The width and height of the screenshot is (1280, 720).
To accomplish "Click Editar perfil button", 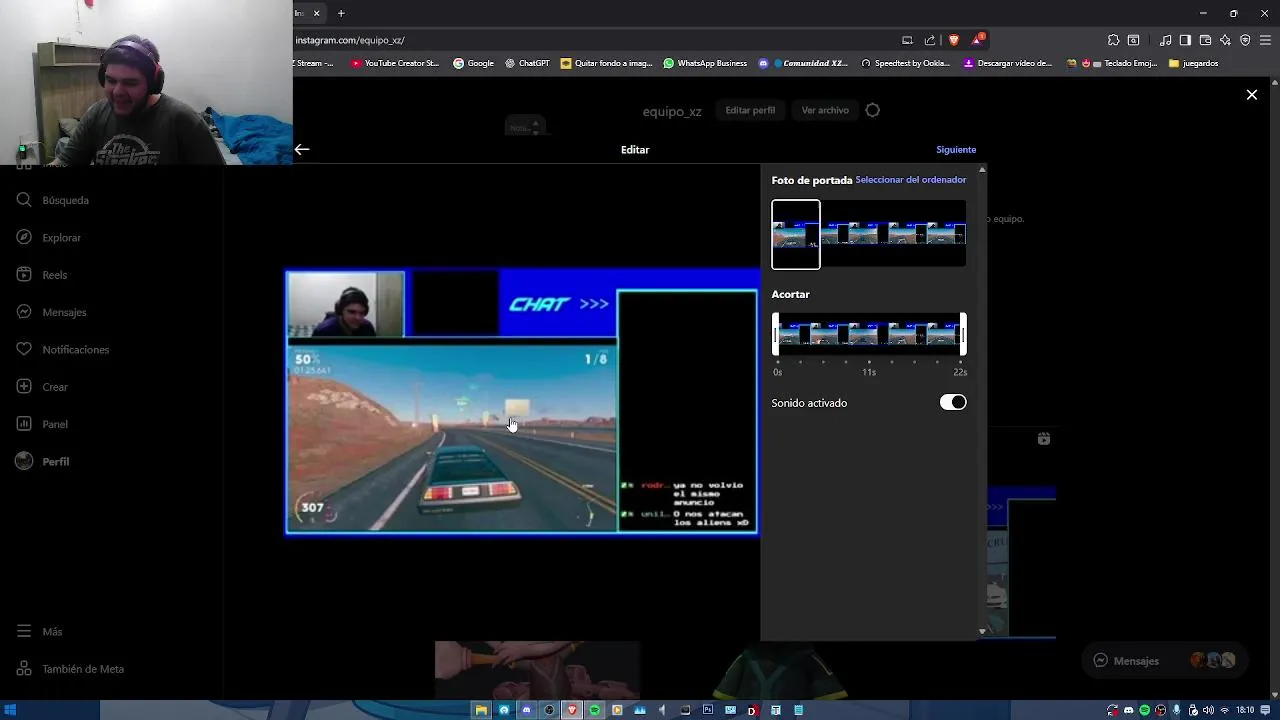I will [x=750, y=110].
